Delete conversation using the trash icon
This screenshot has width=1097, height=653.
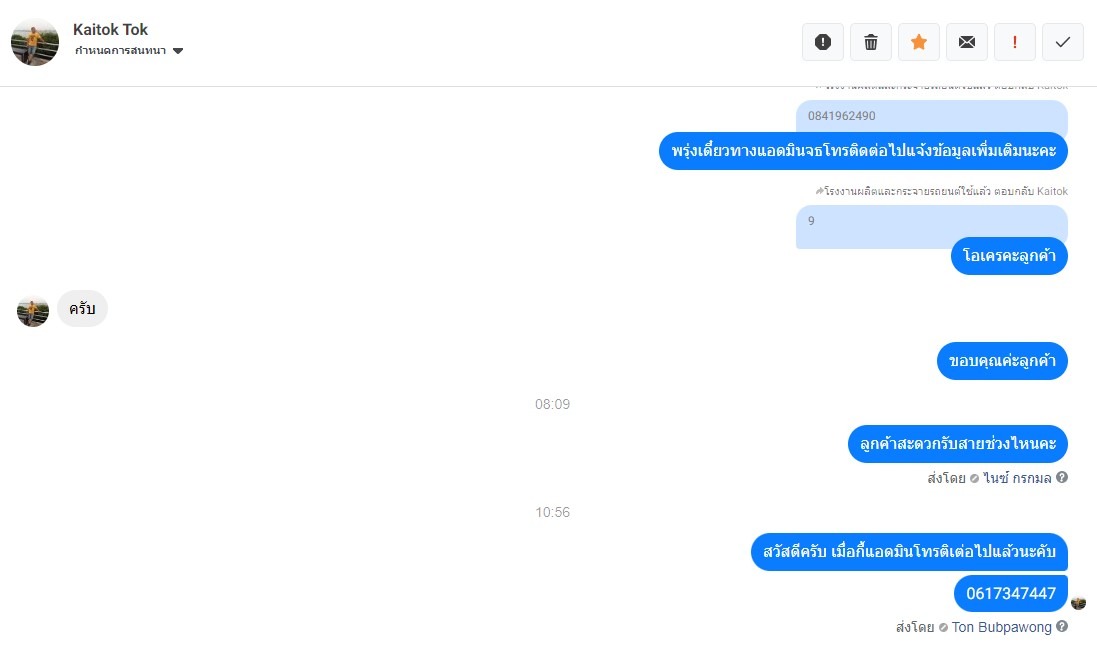click(x=871, y=42)
